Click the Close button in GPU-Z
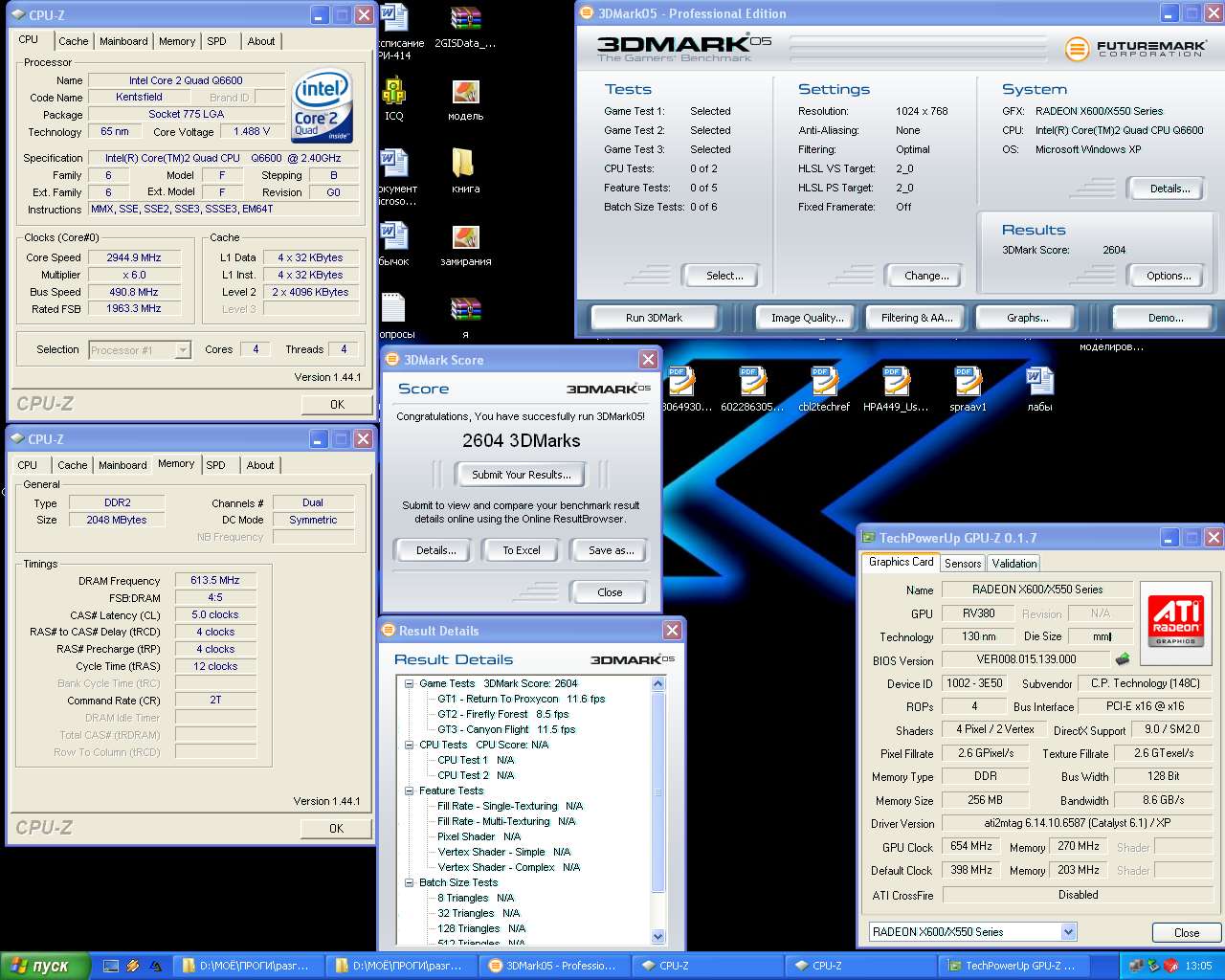The width and height of the screenshot is (1225, 980). (1186, 933)
